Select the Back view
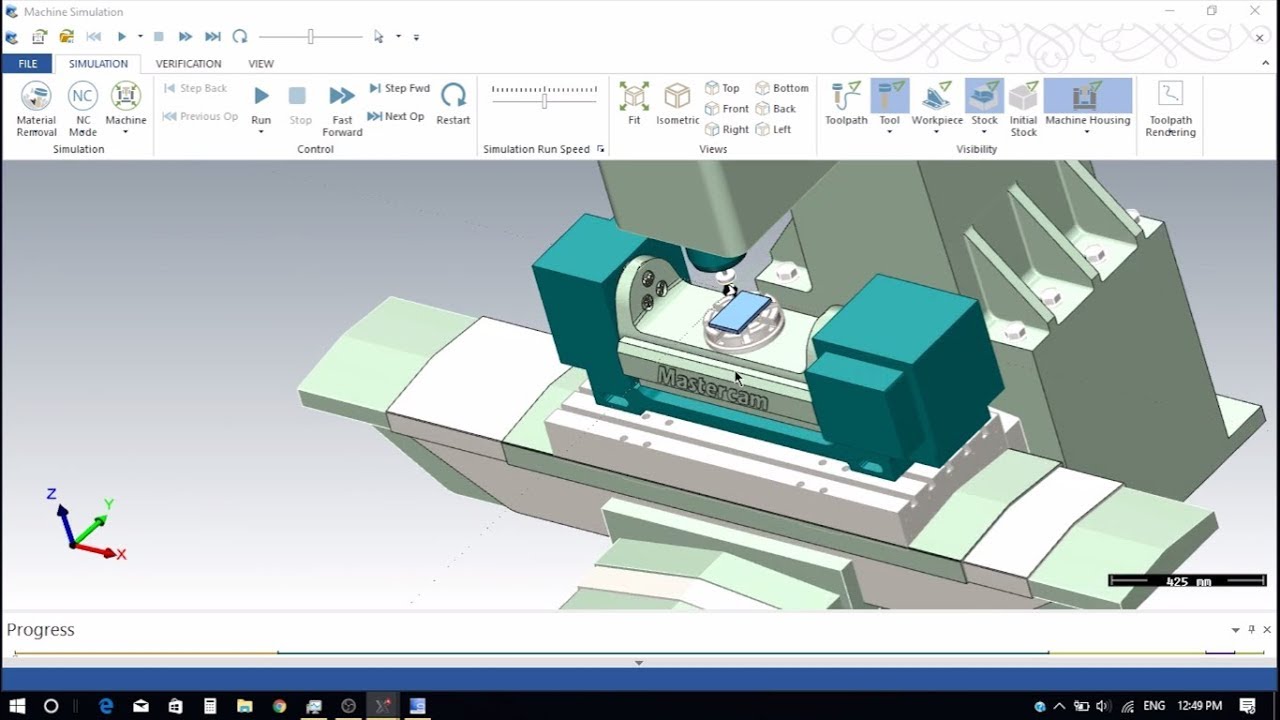Viewport: 1280px width, 720px height. click(x=776, y=109)
